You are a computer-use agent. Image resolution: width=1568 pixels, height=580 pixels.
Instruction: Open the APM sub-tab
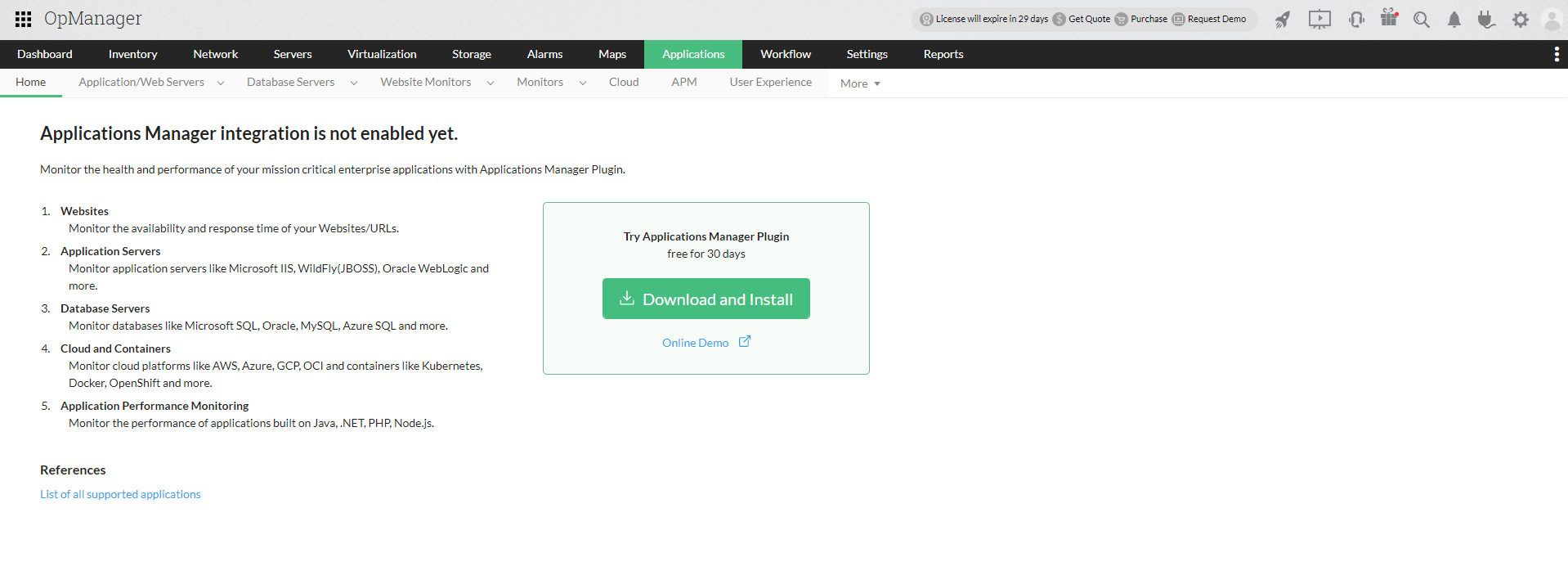pyautogui.click(x=684, y=82)
